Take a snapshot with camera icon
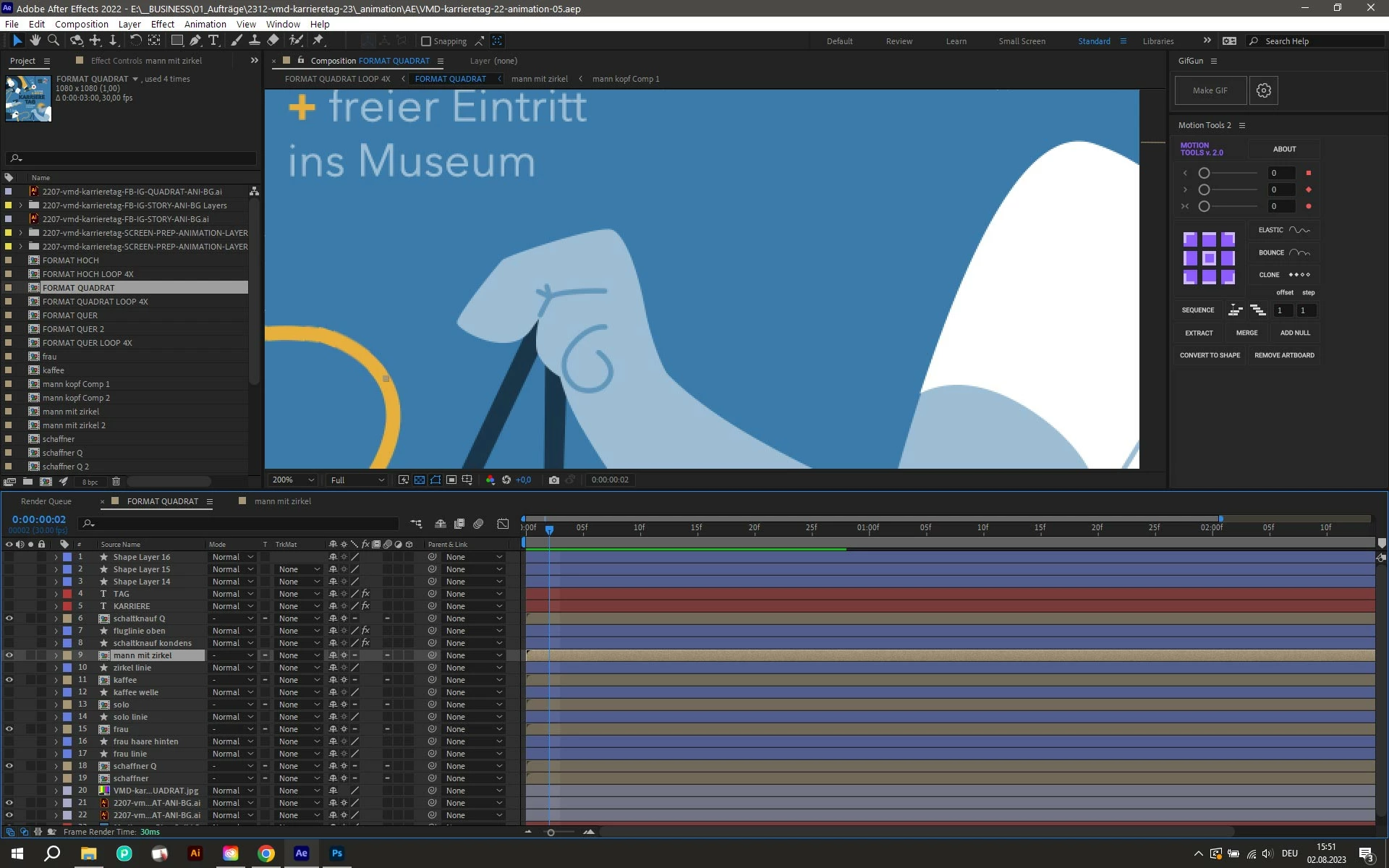The height and width of the screenshot is (868, 1389). click(x=554, y=480)
